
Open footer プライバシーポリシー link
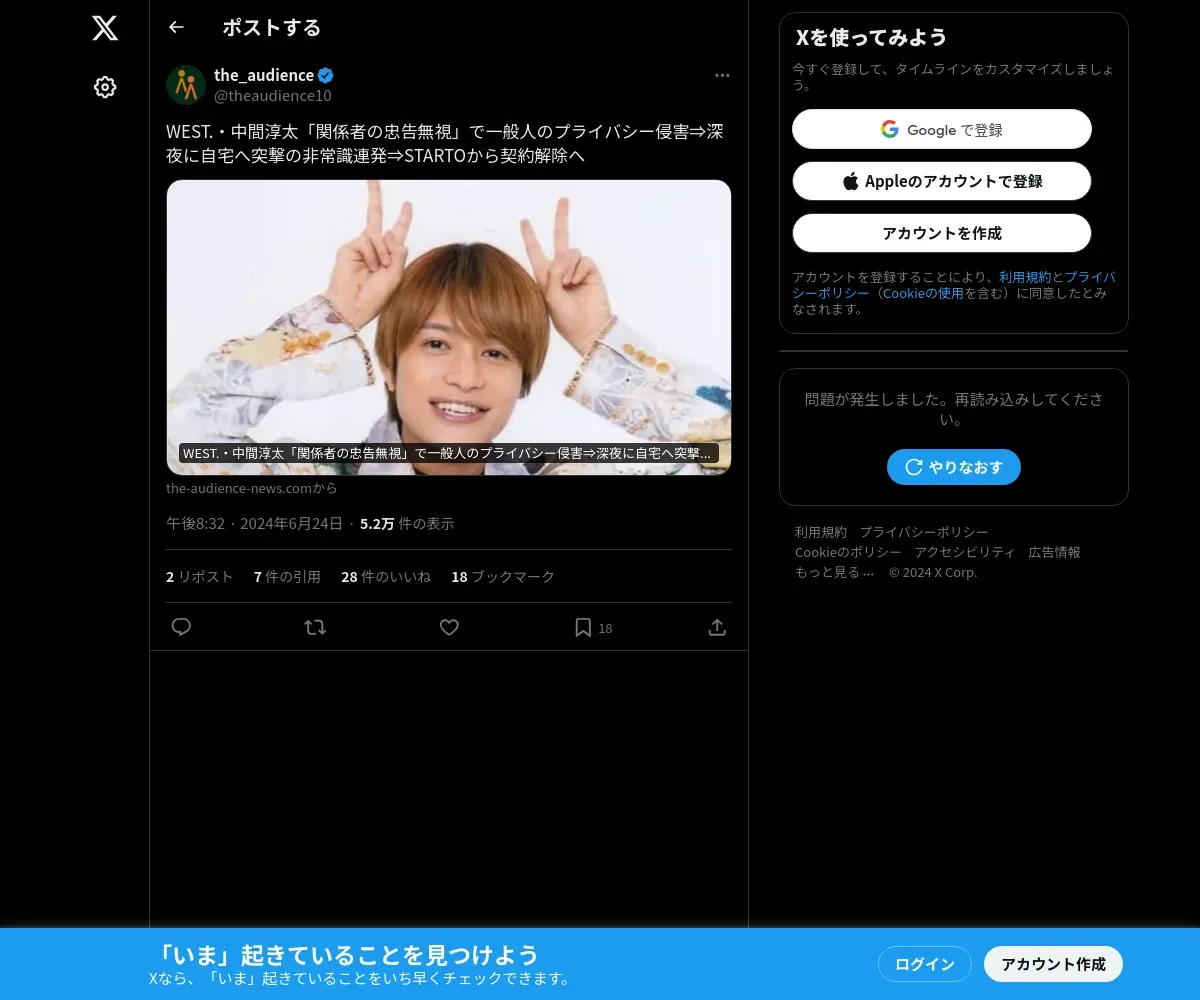(924, 532)
